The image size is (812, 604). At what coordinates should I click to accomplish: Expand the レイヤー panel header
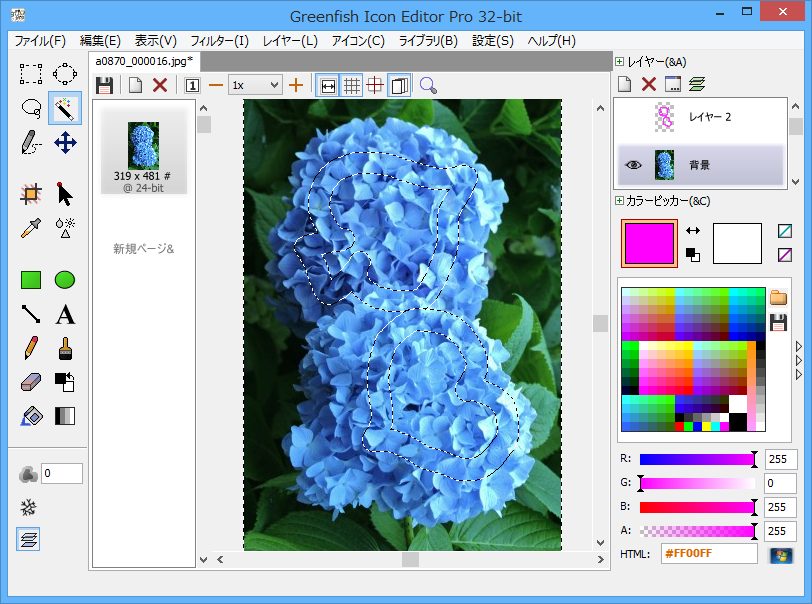coord(620,62)
